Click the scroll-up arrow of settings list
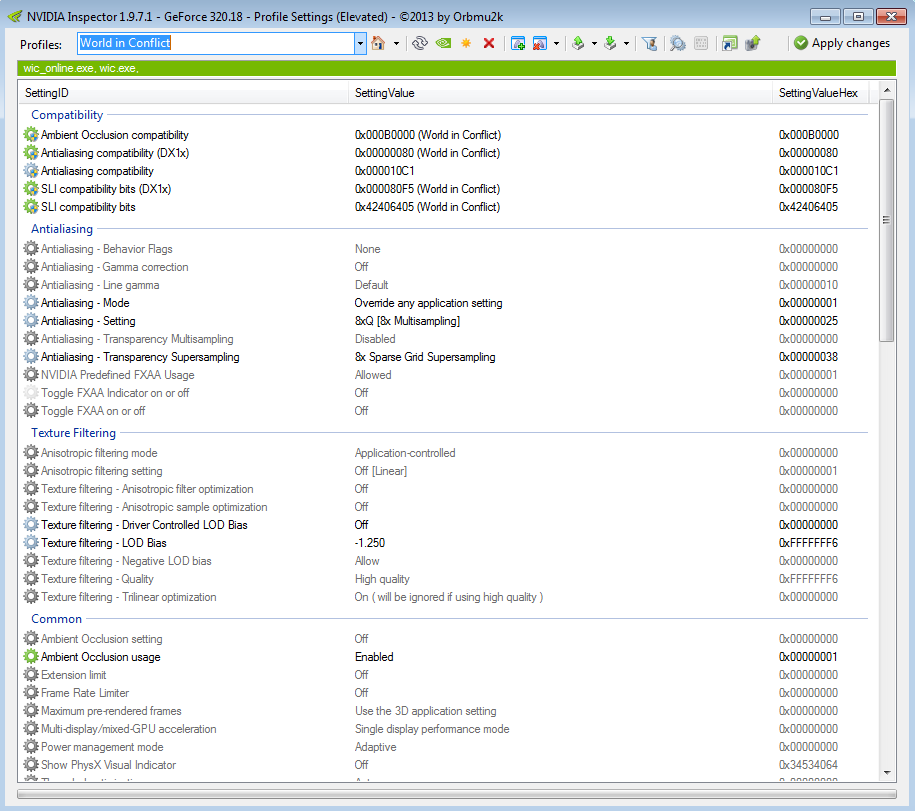The image size is (915, 811). [887, 90]
